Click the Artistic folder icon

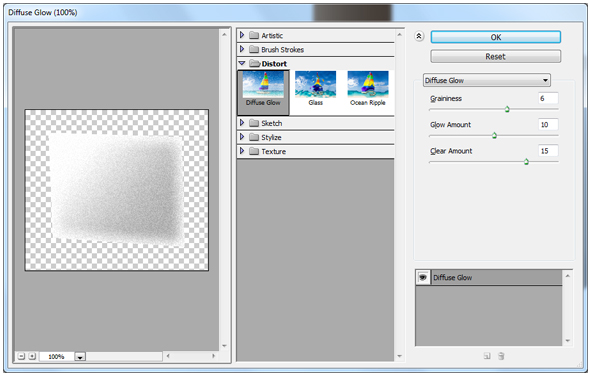pyautogui.click(x=254, y=35)
